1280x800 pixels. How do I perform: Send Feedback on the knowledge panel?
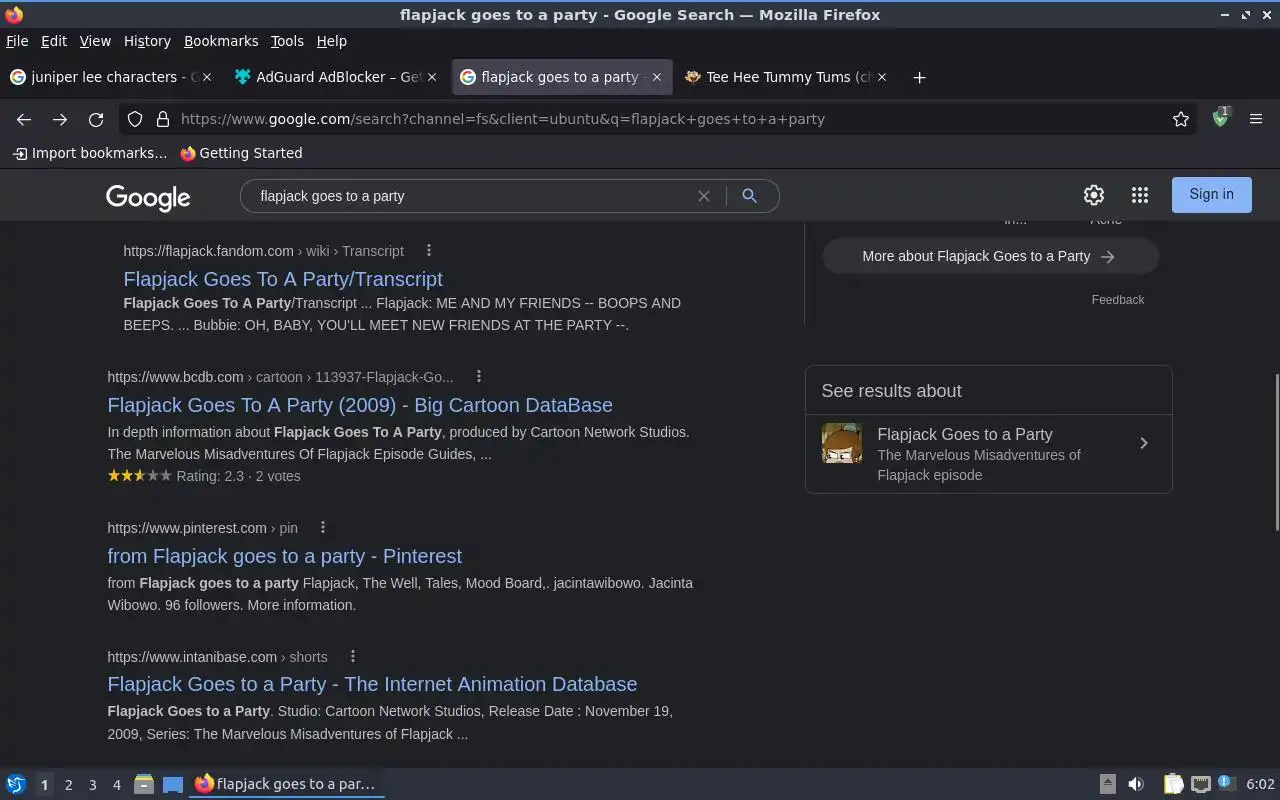click(x=1118, y=300)
